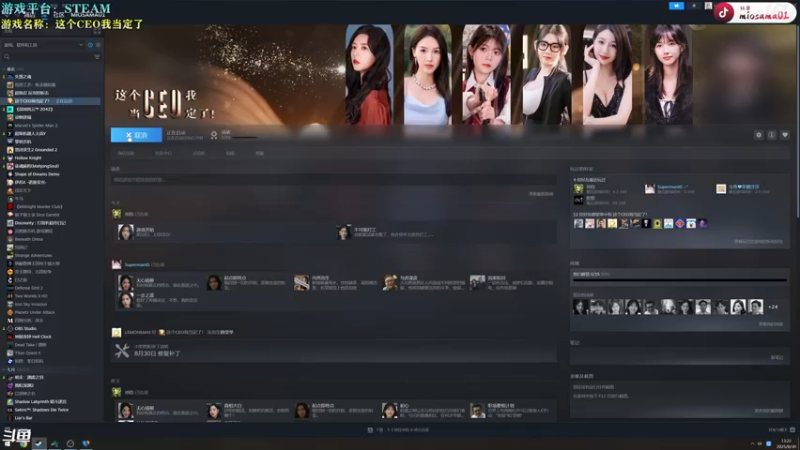Screen dimensions: 800x450
Task: Click achievement progress bar in right panel
Action: click(680, 280)
